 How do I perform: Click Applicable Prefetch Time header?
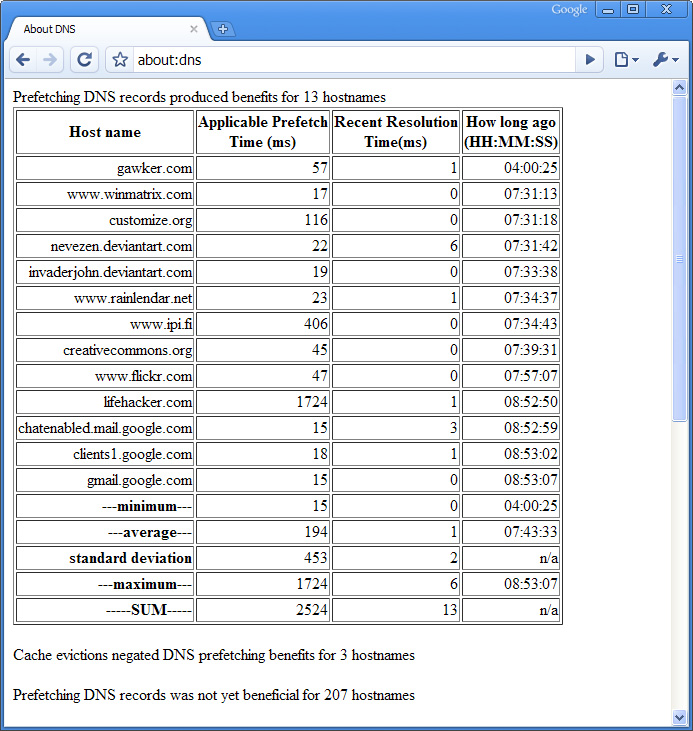(x=263, y=132)
